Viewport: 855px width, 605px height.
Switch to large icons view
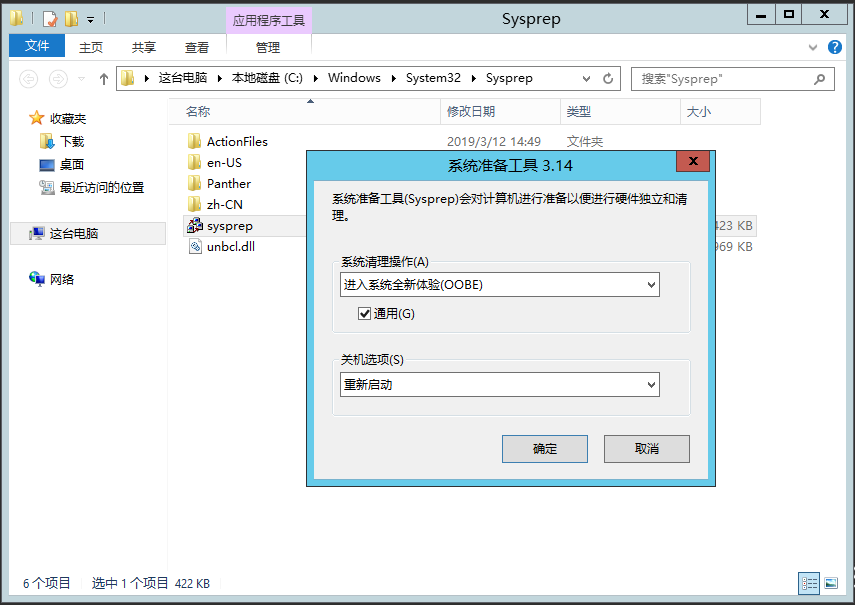(x=830, y=583)
